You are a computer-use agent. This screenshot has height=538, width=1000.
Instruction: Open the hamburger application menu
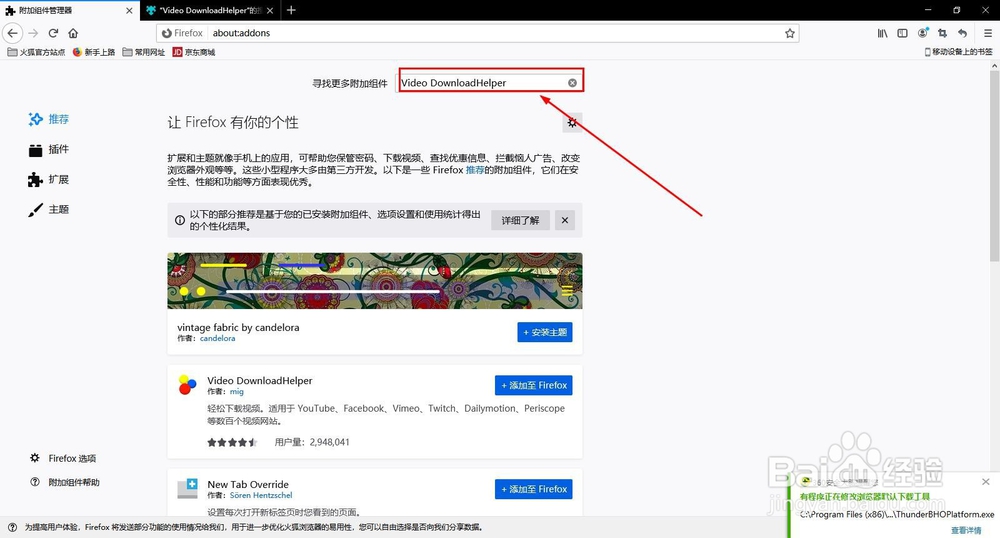click(987, 33)
